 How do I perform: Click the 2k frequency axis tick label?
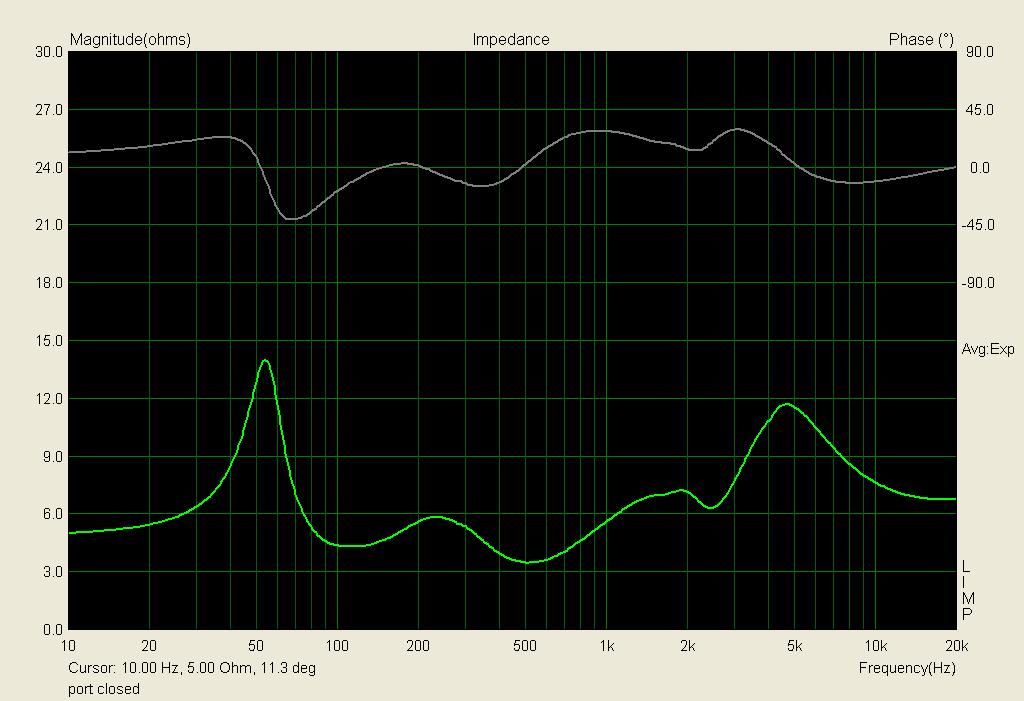point(688,646)
